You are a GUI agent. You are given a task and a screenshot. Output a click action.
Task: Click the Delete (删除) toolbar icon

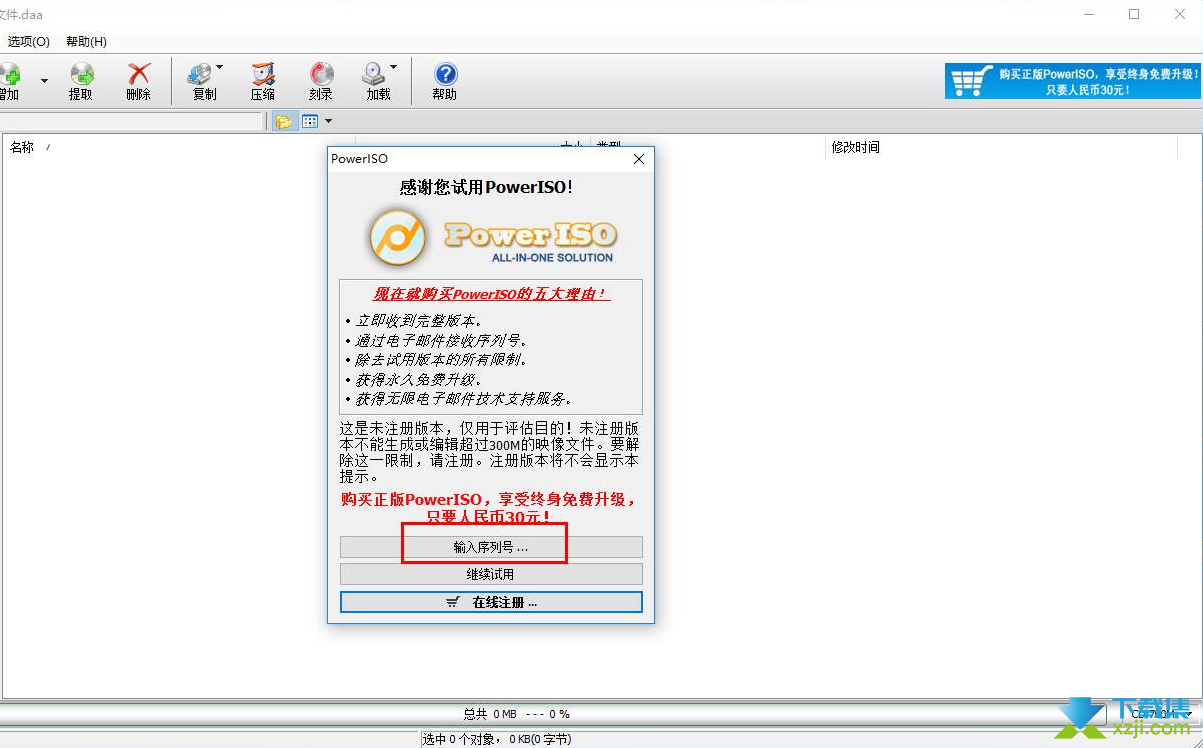tap(139, 81)
